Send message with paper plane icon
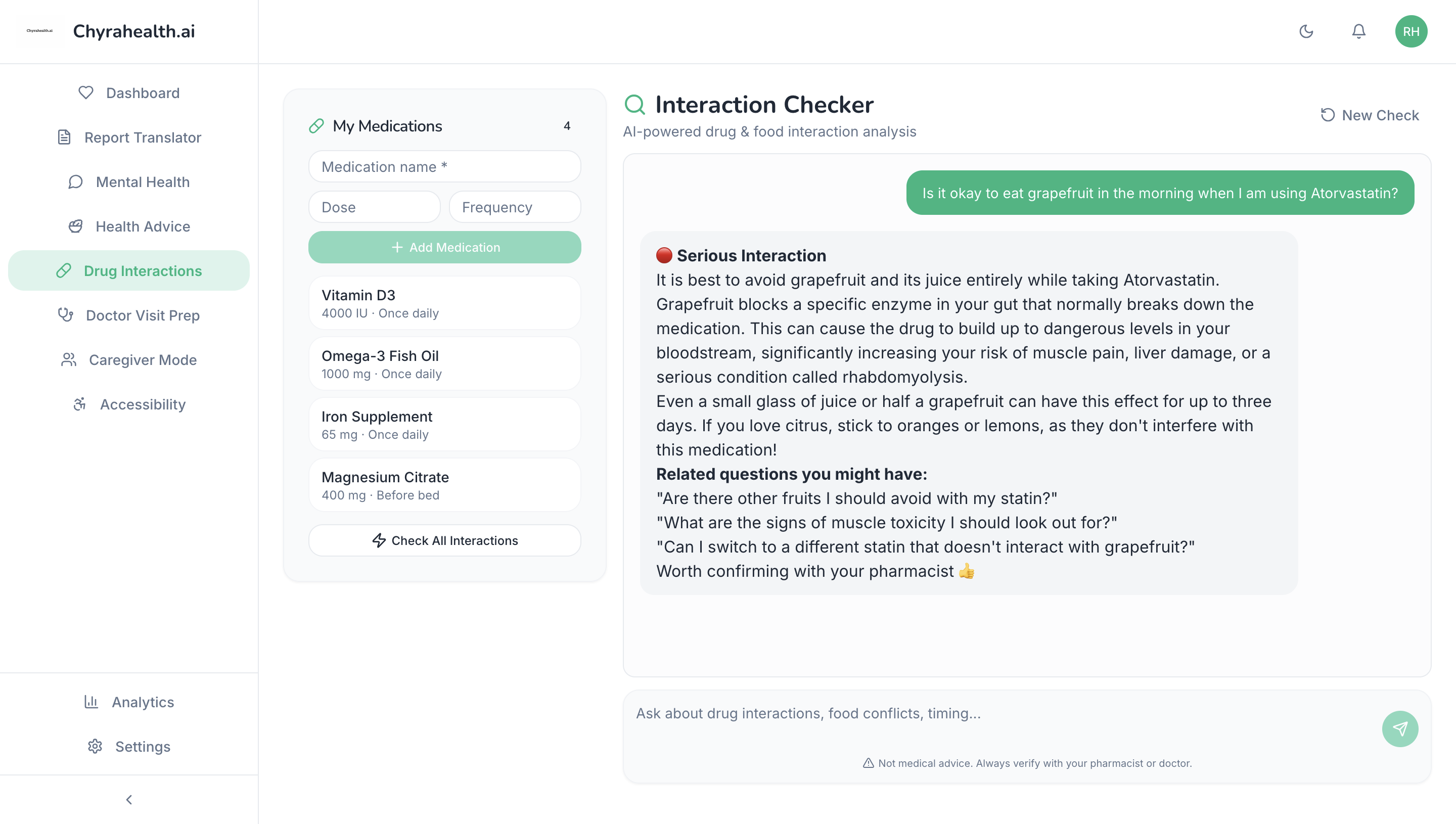1456x824 pixels. [x=1400, y=728]
